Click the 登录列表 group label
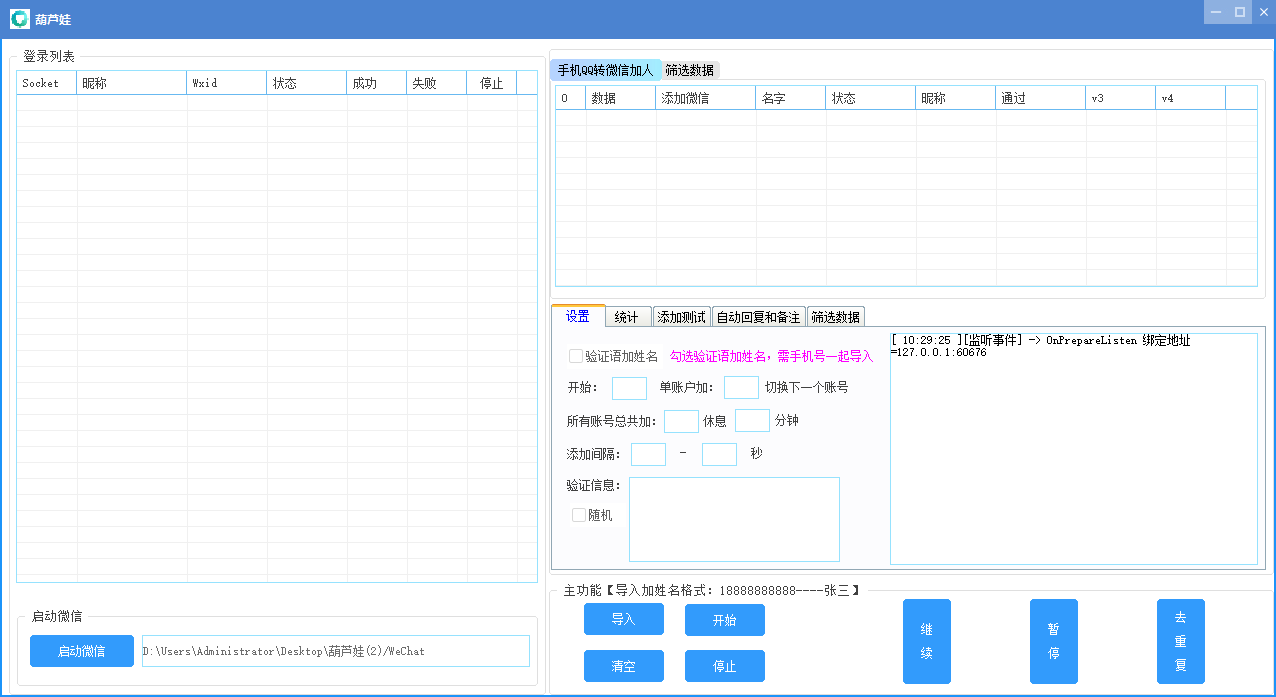The image size is (1276, 697). 49,56
